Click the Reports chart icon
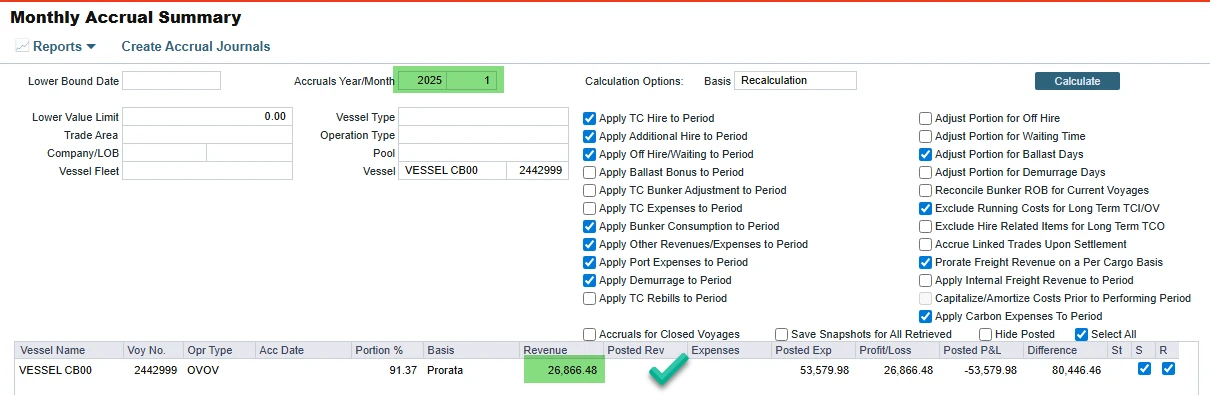Screen dimensions: 1210x395 click(x=22, y=46)
